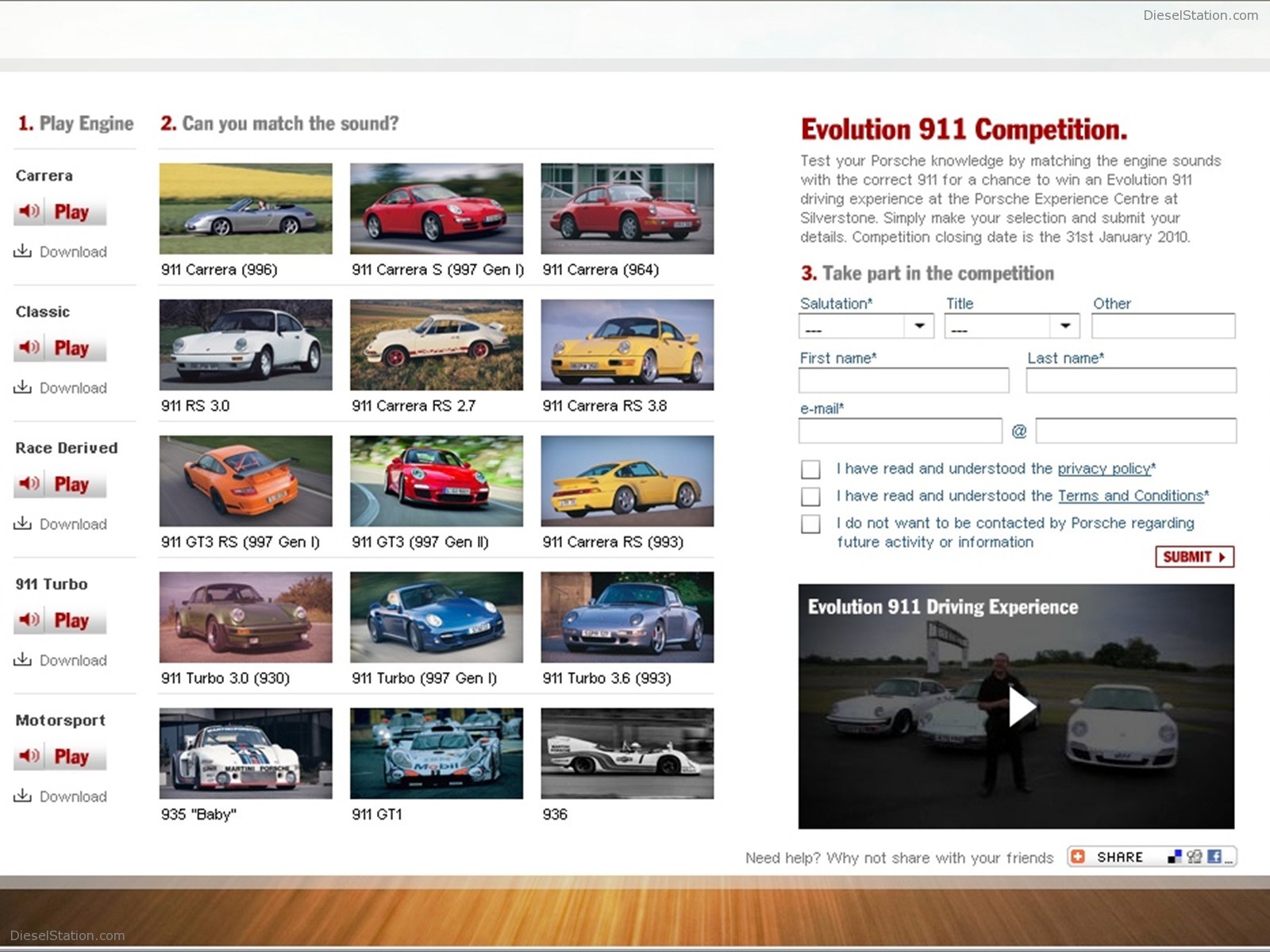Enable the do-not-contact-me option
Image resolution: width=1270 pixels, height=952 pixels.
(x=810, y=524)
